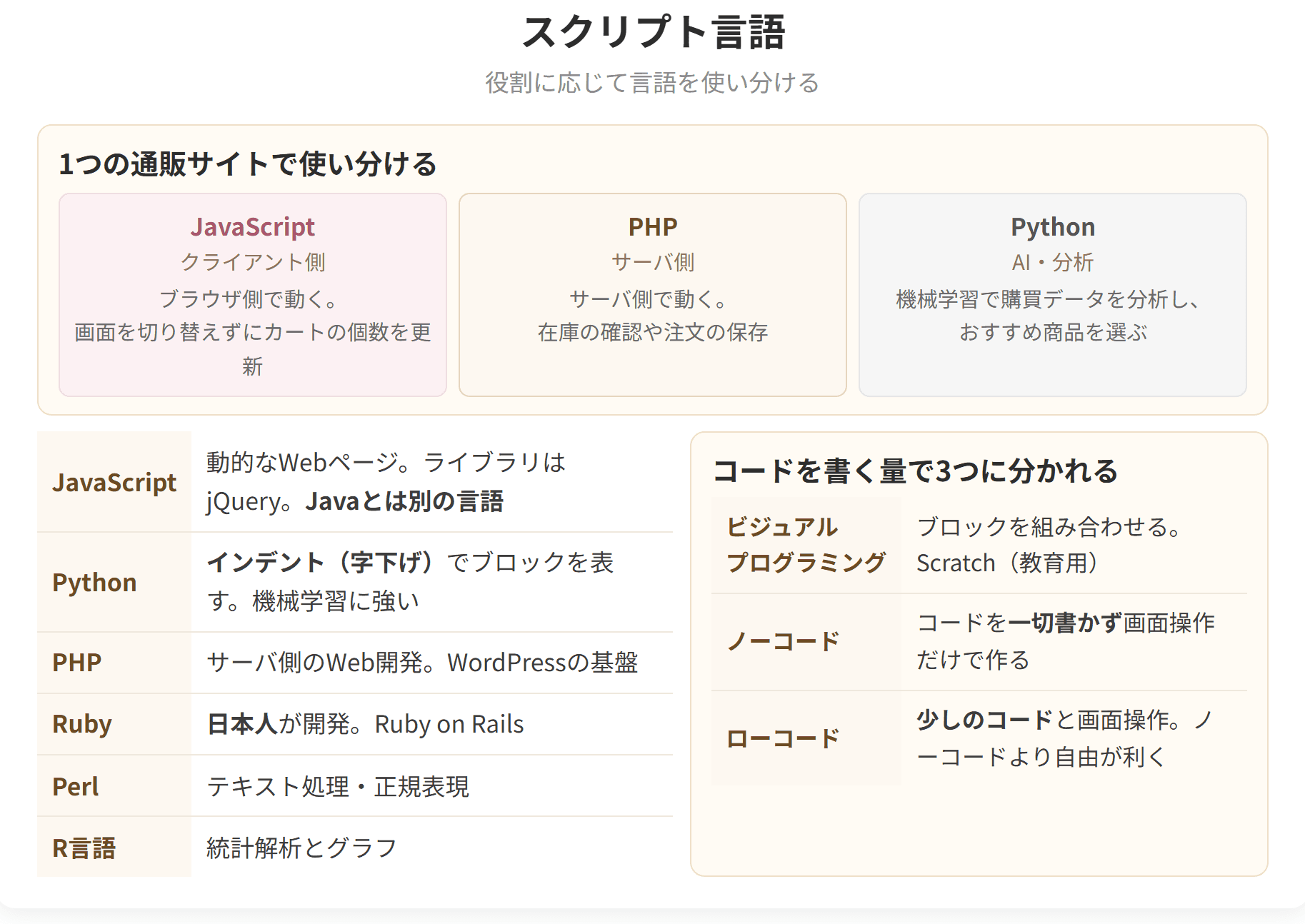Click heading コードを書く量で3つに分かれる
The width and height of the screenshot is (1305, 924).
point(915,471)
